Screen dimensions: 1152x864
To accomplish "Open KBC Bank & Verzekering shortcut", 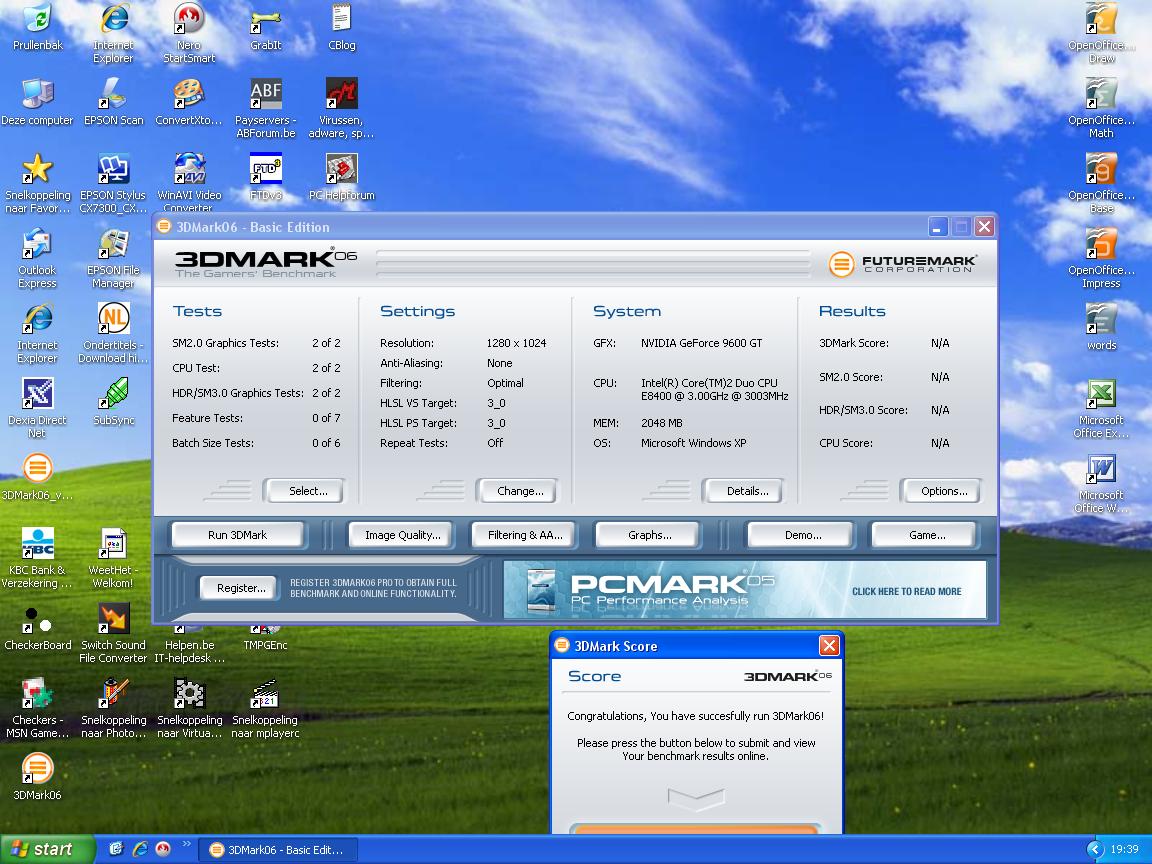I will pyautogui.click(x=37, y=557).
